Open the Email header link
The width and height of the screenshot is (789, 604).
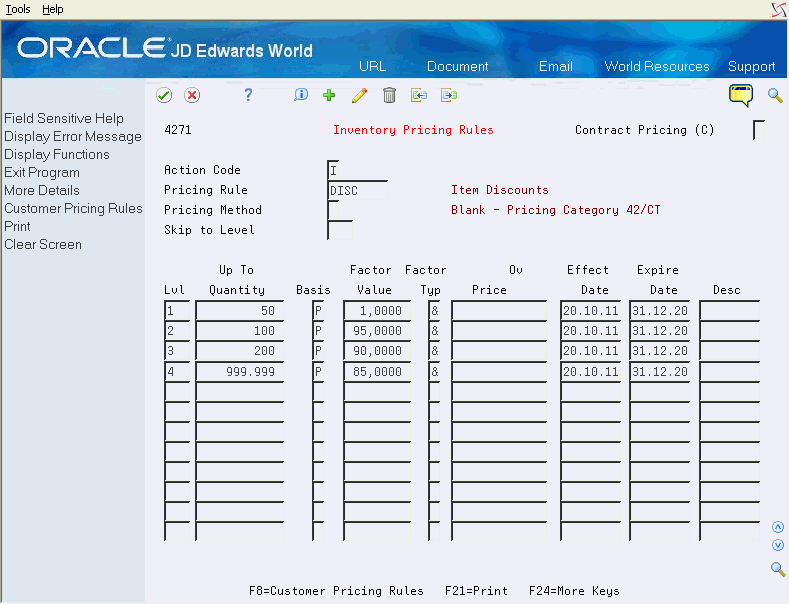[556, 66]
